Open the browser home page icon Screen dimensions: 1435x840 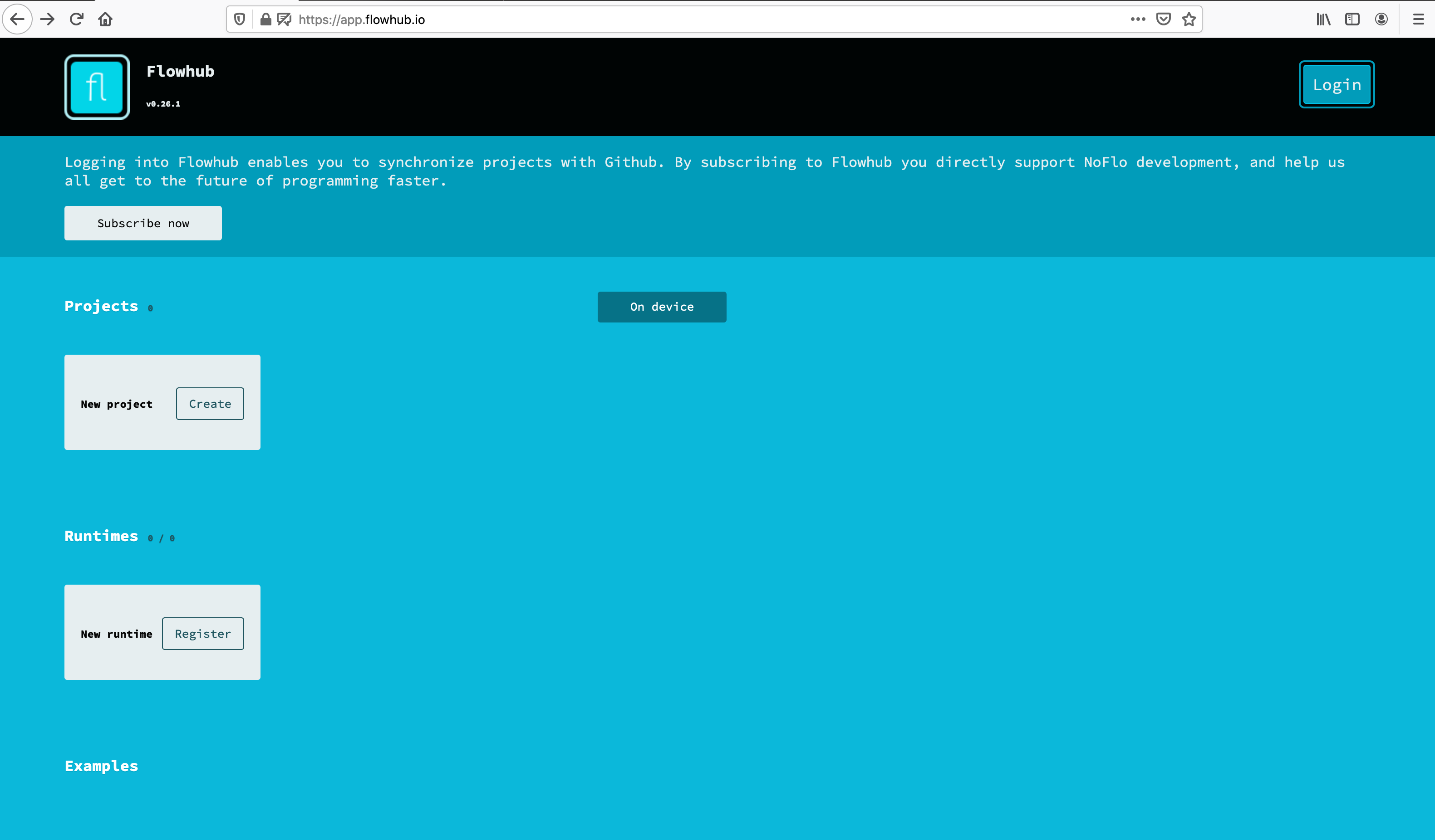105,20
